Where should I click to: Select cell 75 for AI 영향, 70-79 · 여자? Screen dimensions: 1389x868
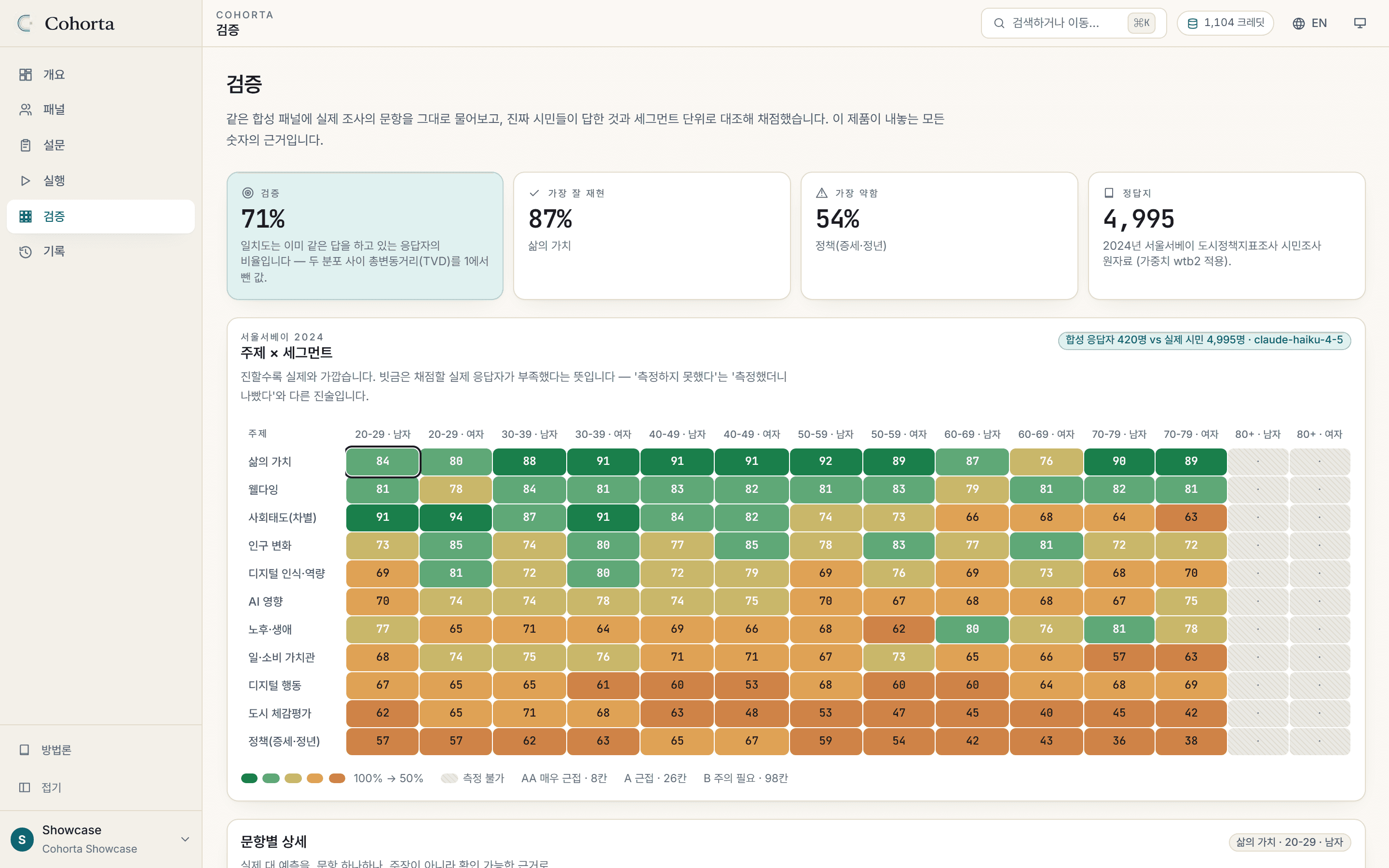(x=1191, y=601)
